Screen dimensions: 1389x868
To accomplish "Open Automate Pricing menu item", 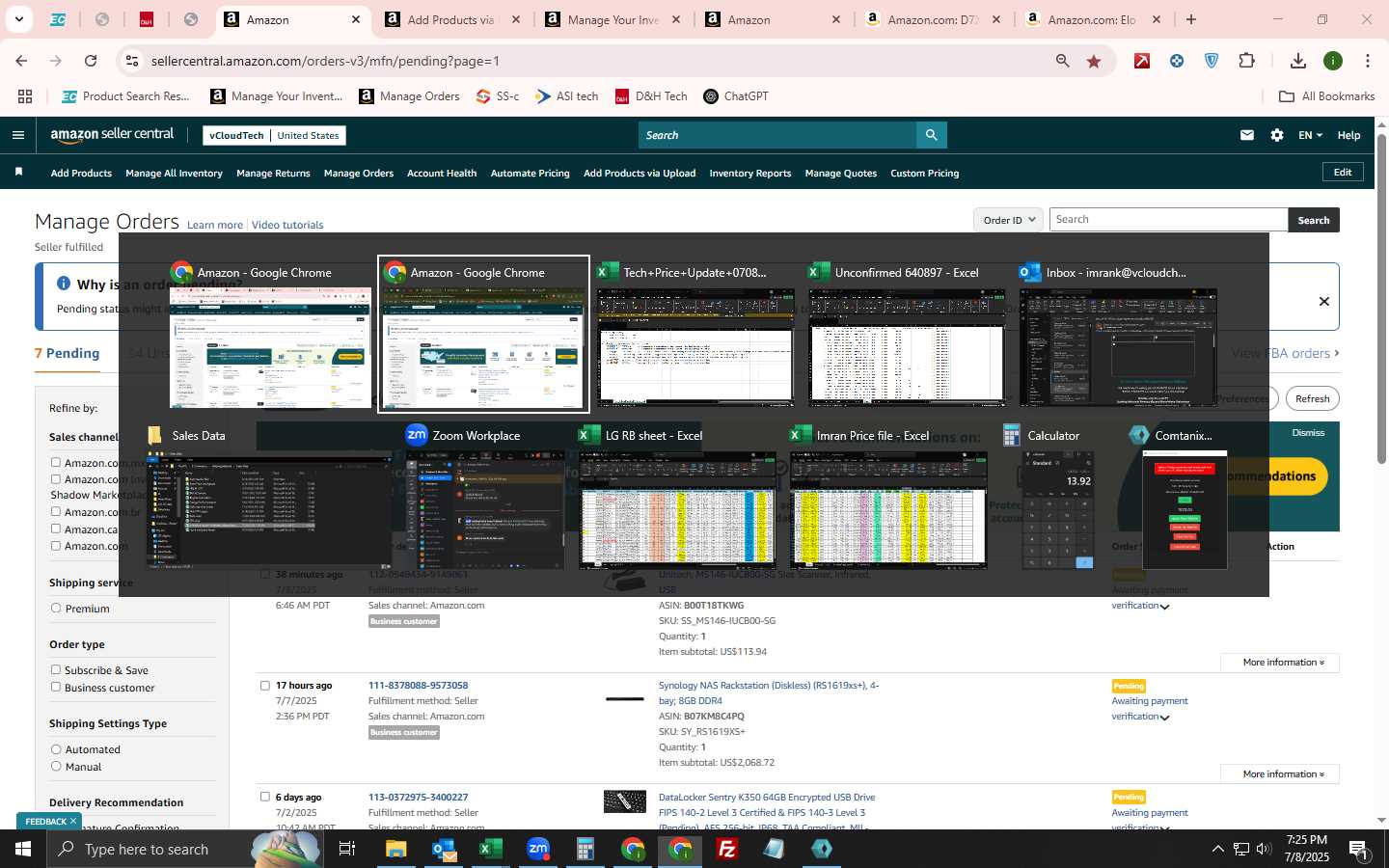I will [x=531, y=173].
